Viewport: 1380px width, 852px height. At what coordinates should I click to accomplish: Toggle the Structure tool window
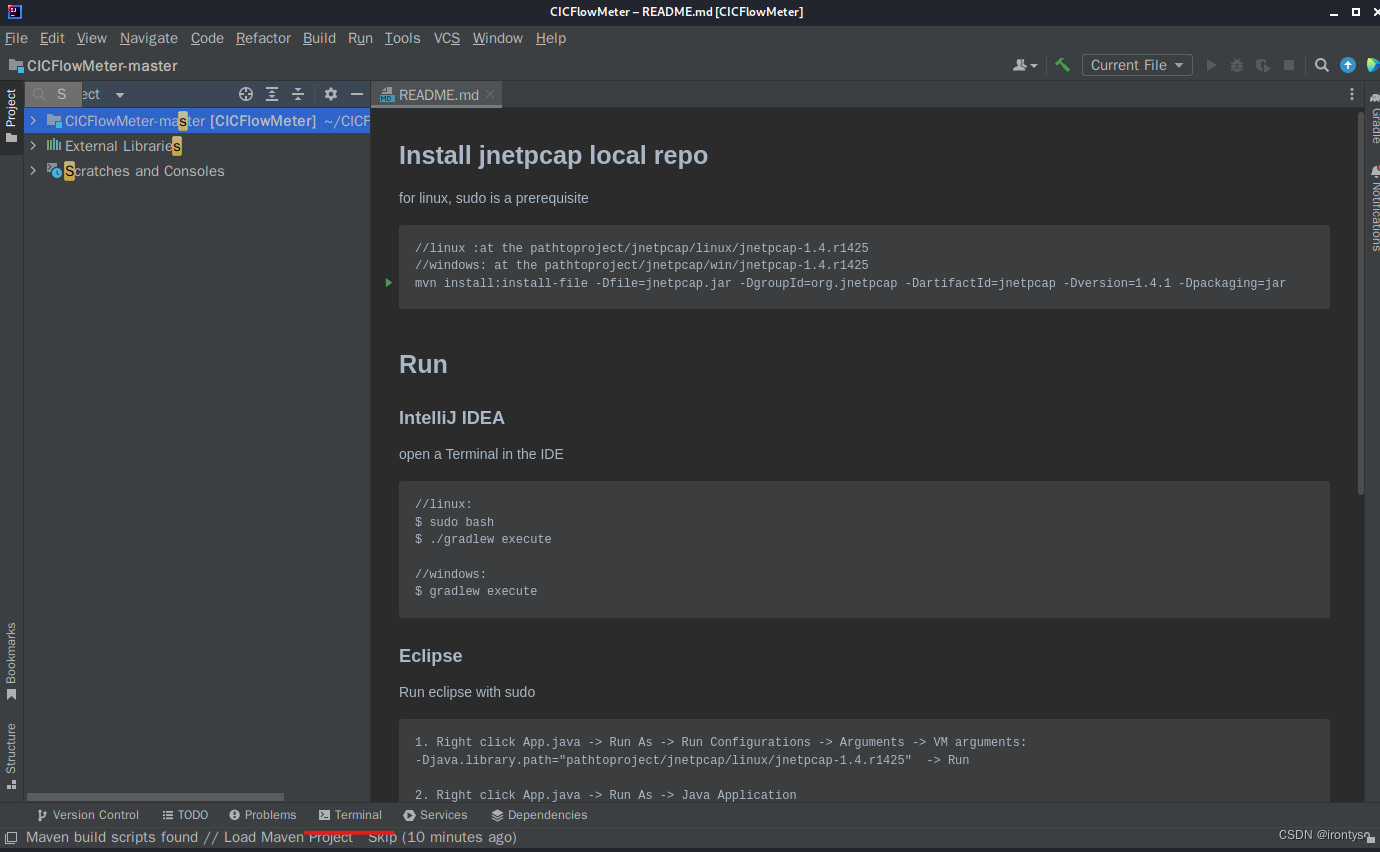tap(12, 750)
